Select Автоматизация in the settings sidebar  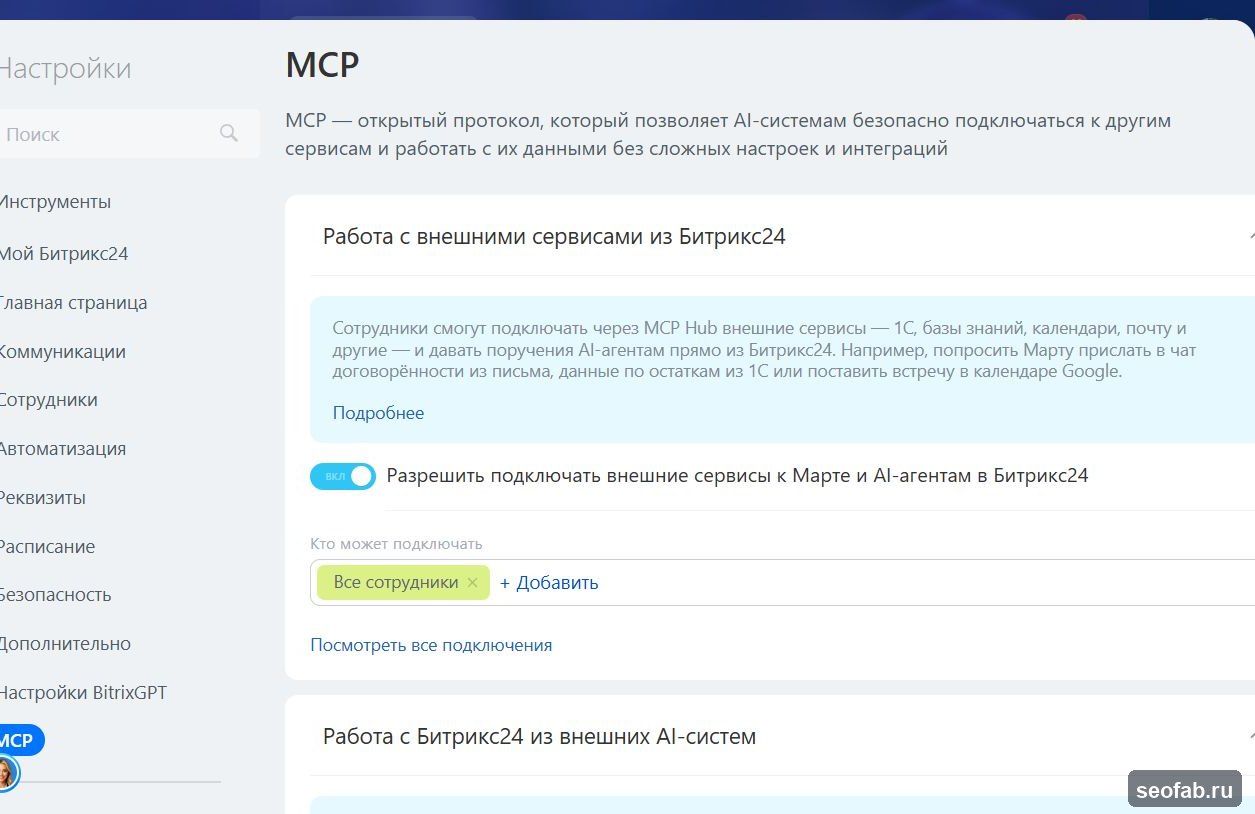click(x=63, y=449)
